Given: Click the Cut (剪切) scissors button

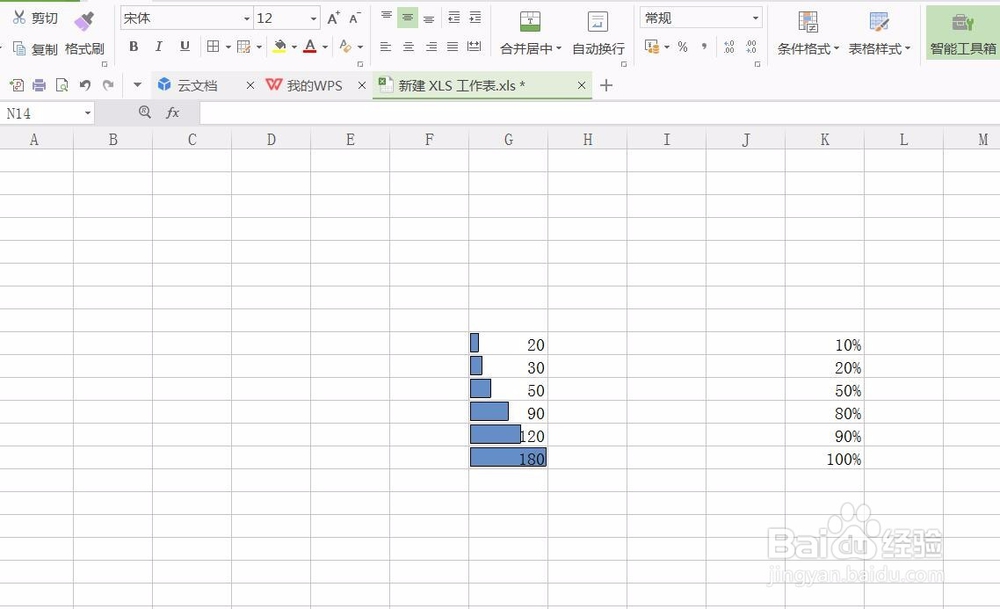Looking at the screenshot, I should coord(35,18).
